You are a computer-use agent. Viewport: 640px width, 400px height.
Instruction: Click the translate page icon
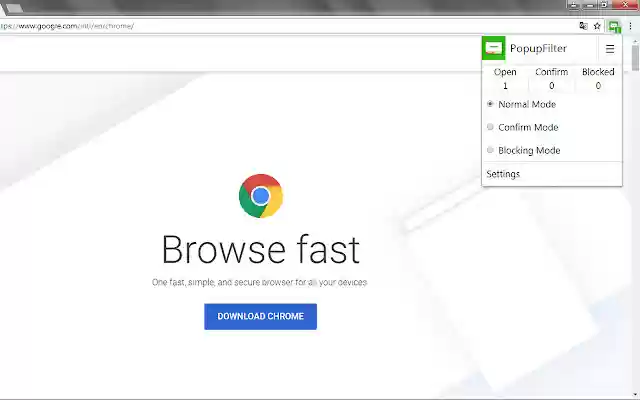583,26
